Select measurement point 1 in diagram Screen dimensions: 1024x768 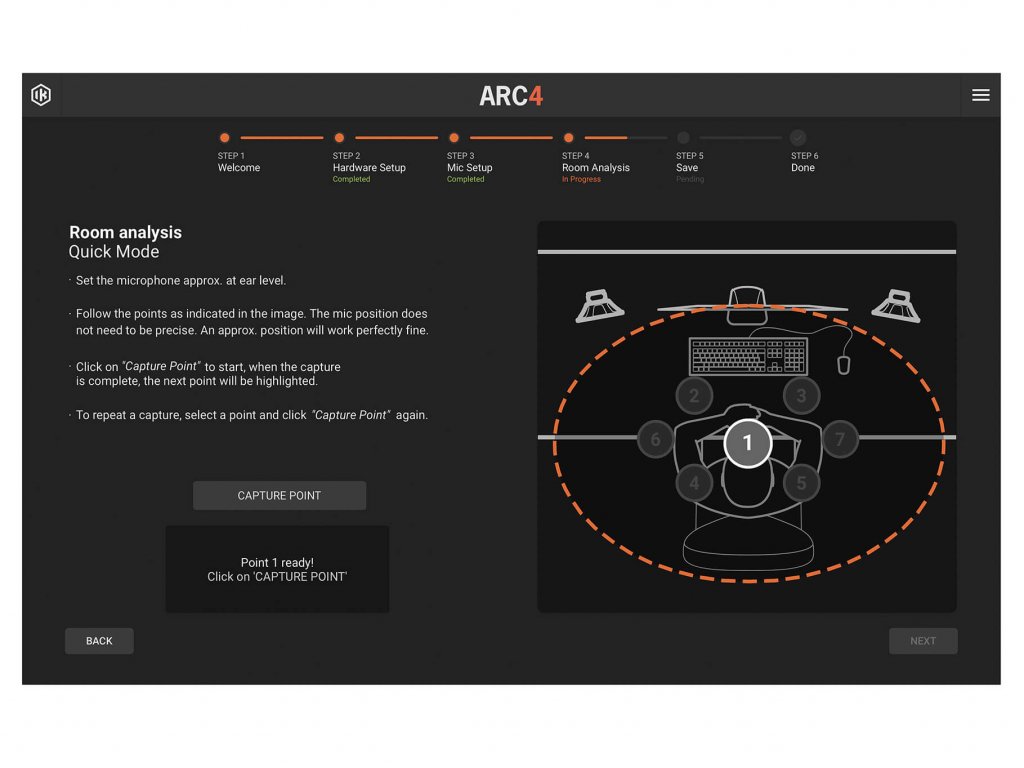[x=748, y=443]
